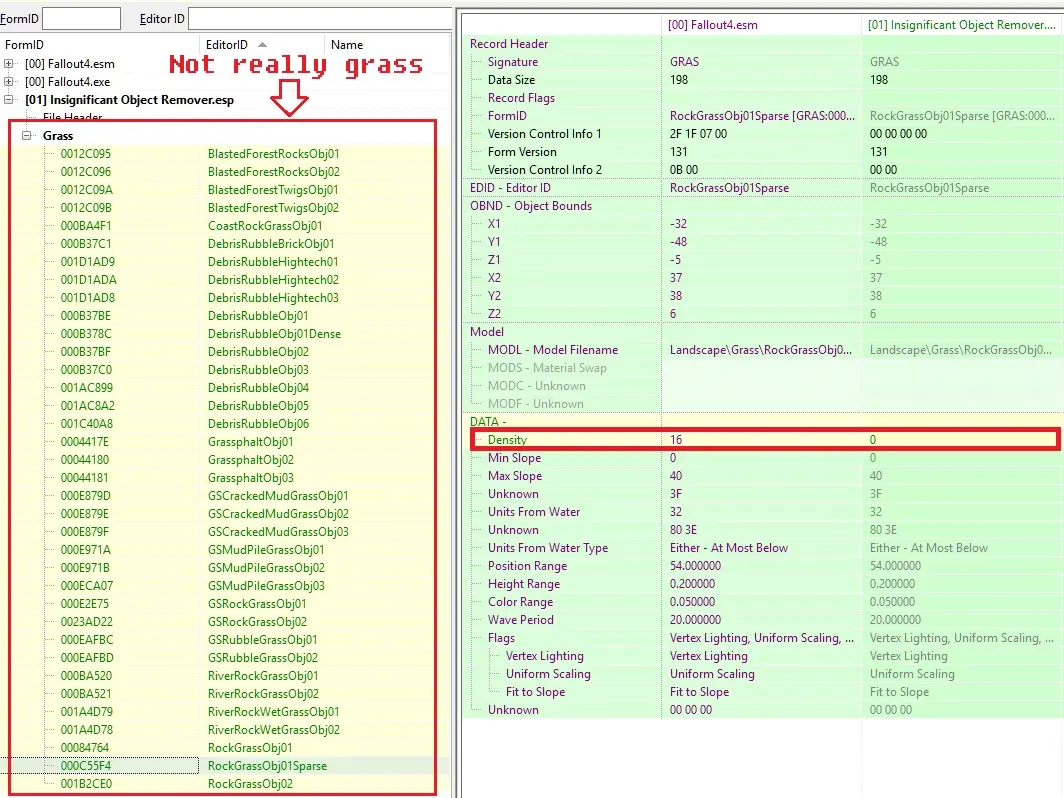Screen dimensions: 1064x798
Task: Select the RockGrassObj01Sparse record
Action: (x=267, y=765)
